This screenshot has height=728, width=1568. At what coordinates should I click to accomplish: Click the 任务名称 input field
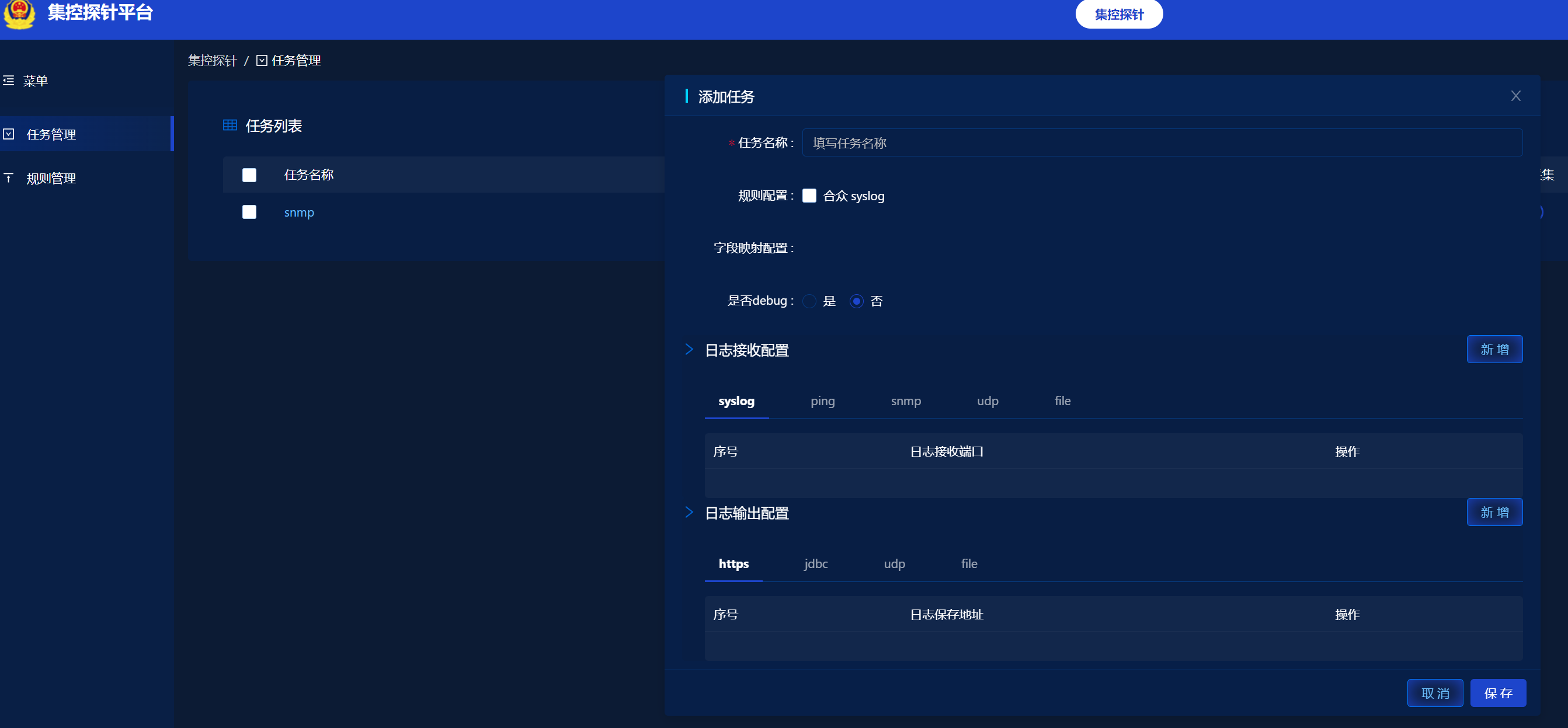coord(1156,142)
